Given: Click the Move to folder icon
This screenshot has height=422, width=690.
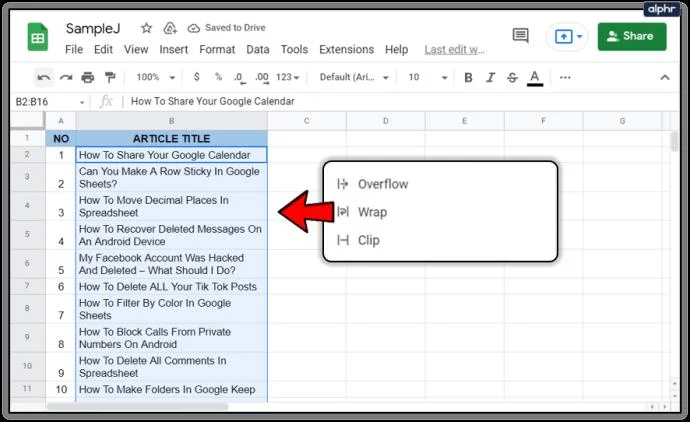Looking at the screenshot, I should 169,28.
